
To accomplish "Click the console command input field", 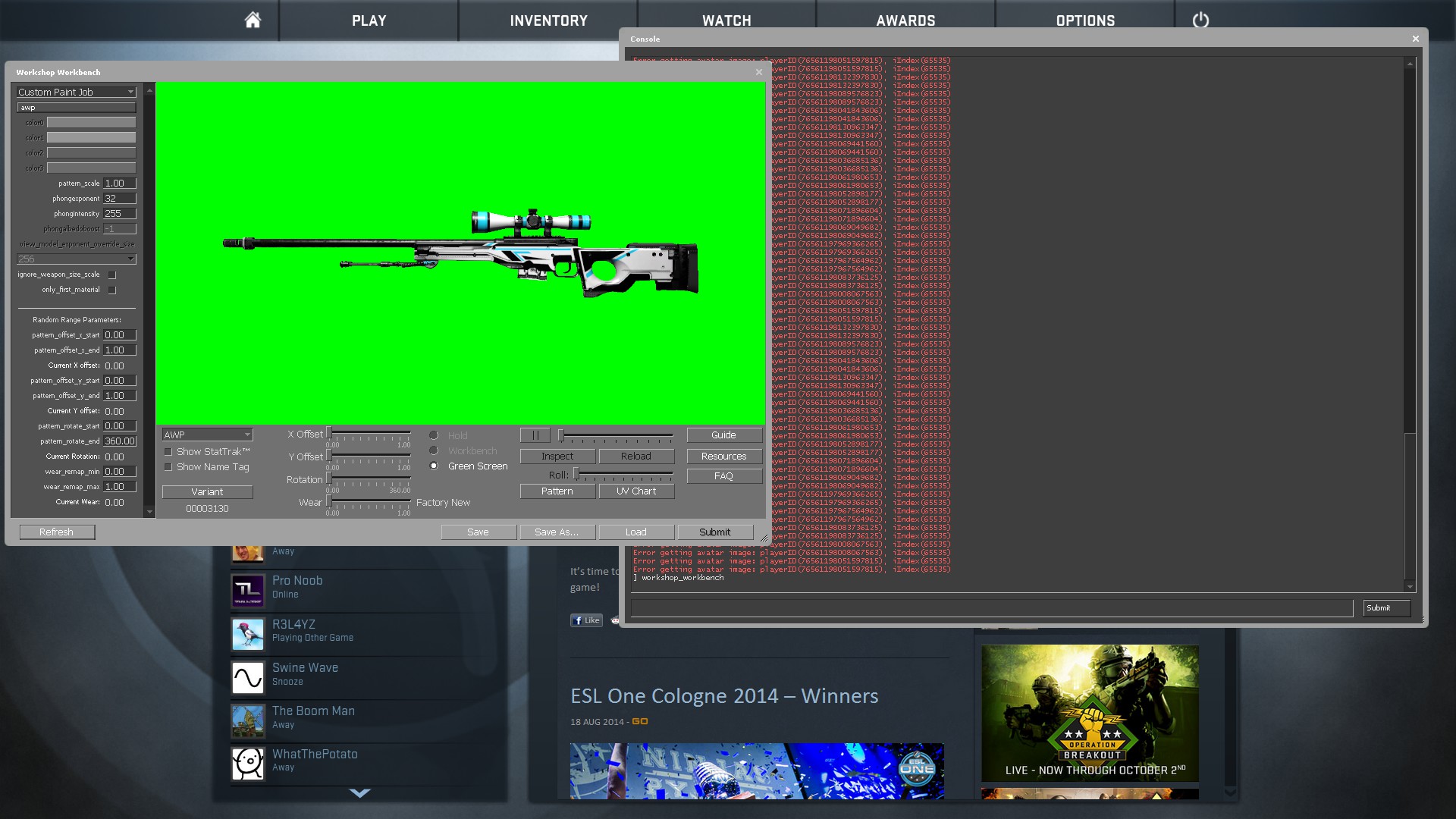I will point(991,608).
